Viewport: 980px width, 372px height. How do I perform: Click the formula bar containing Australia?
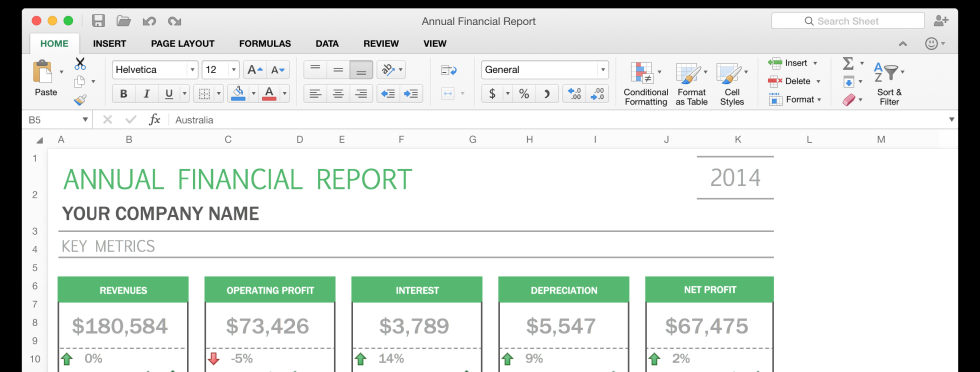point(558,119)
